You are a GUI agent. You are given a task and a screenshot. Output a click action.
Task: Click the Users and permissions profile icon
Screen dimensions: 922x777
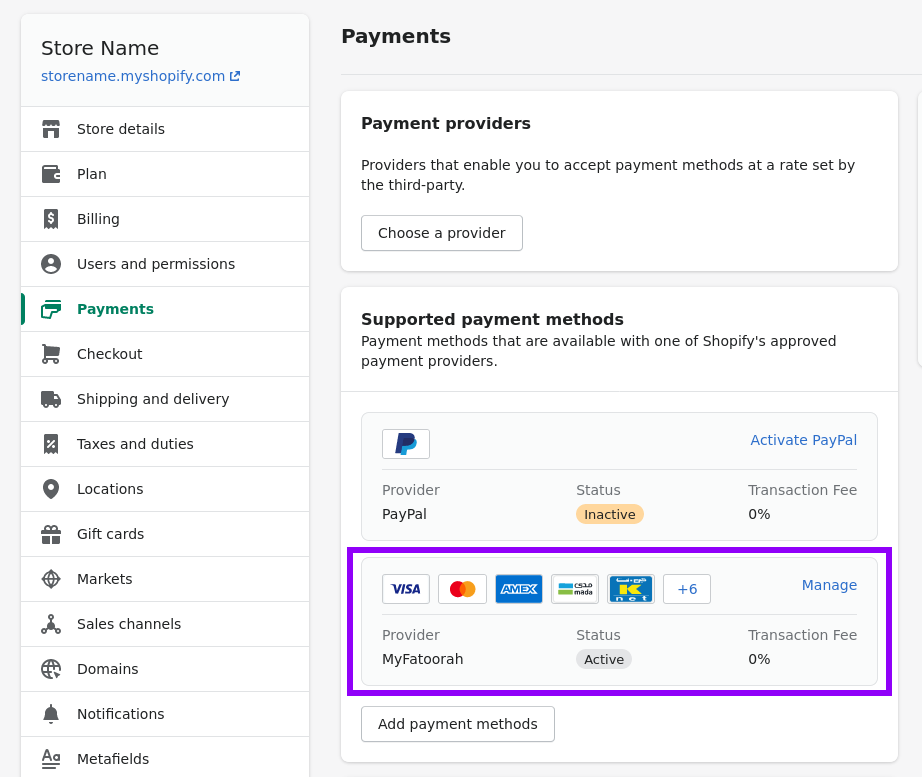pyautogui.click(x=51, y=264)
